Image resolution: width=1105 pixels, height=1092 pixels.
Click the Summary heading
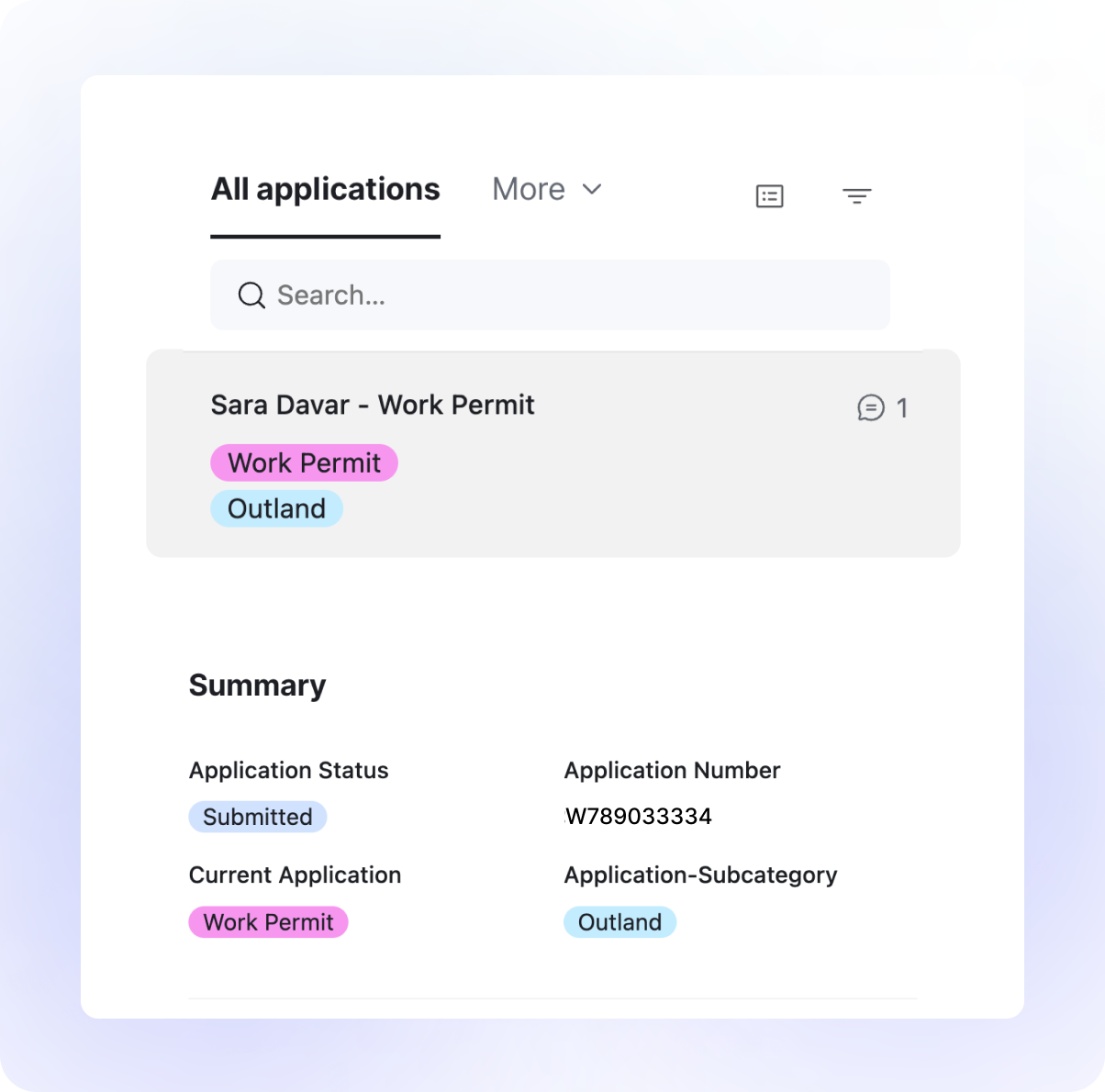(x=258, y=685)
